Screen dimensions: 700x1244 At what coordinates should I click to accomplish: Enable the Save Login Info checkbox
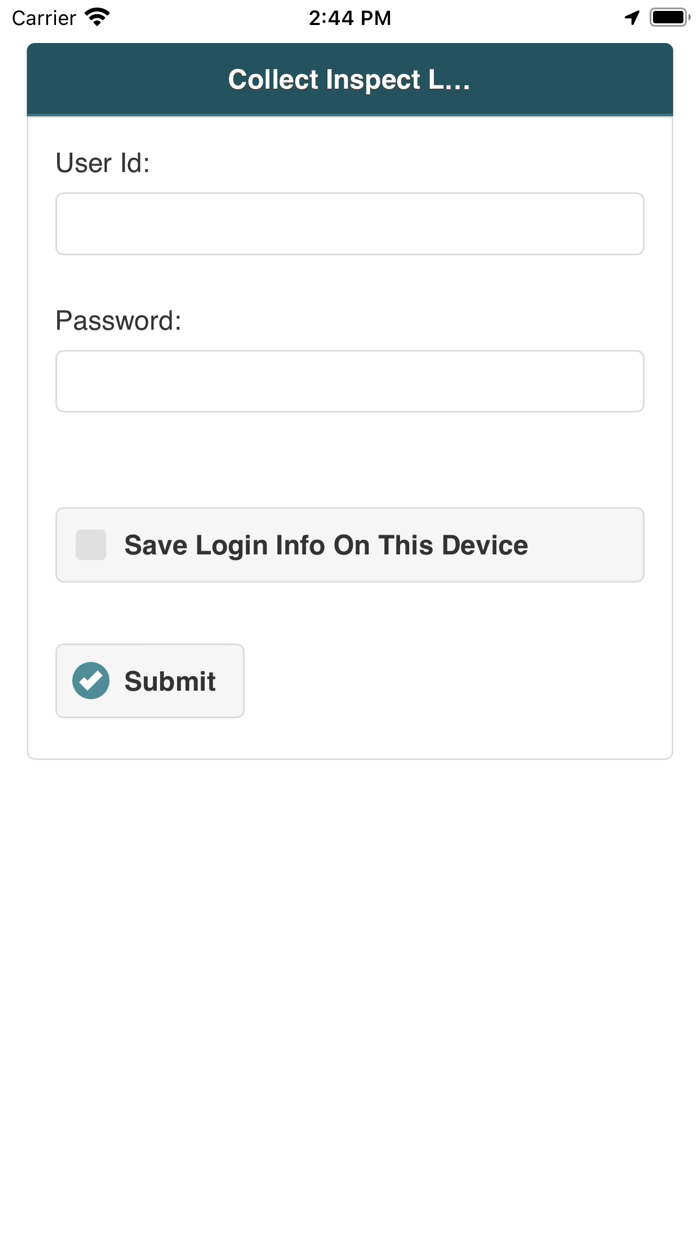[91, 545]
